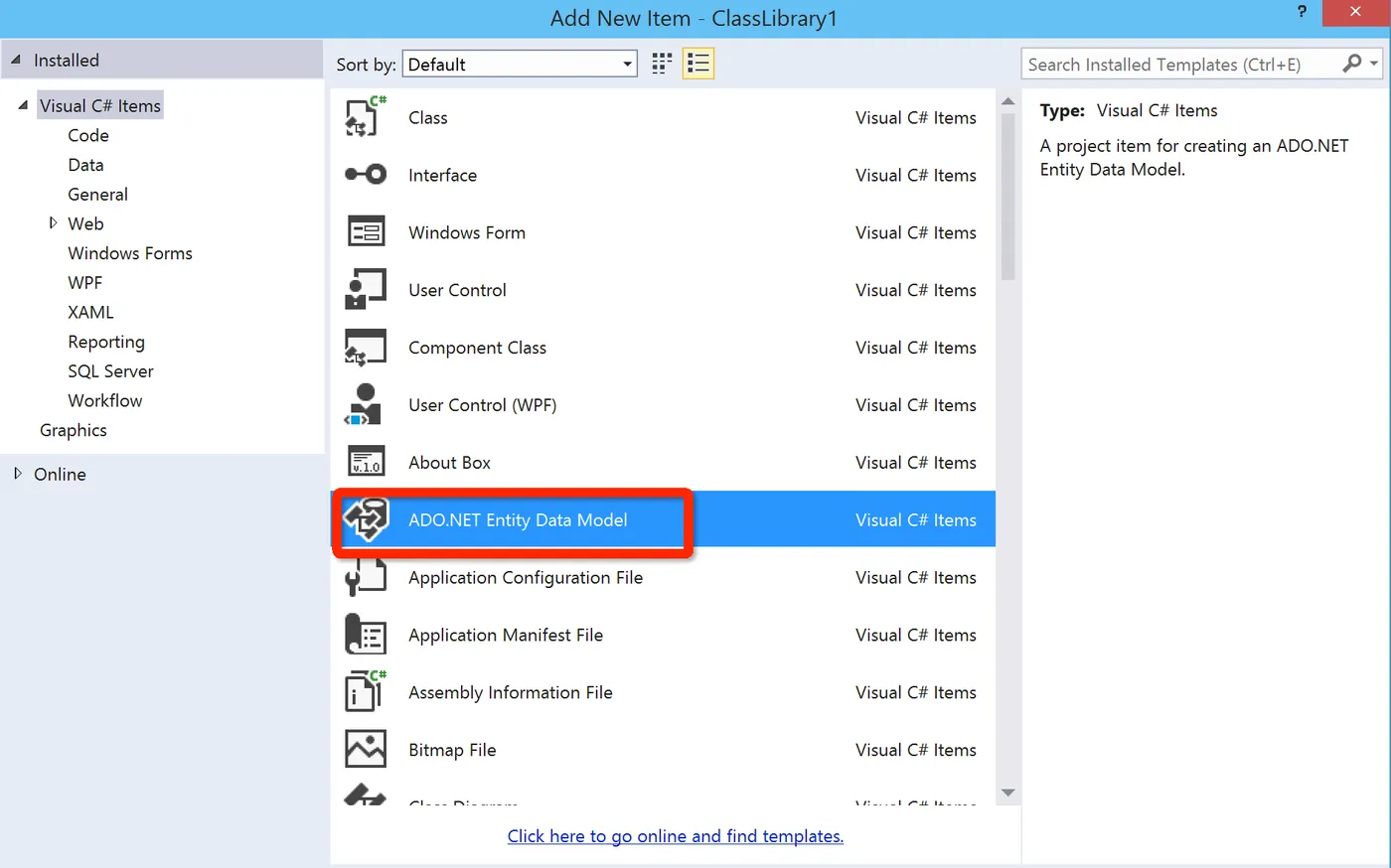Switch to small icons list view
Screen dimensions: 1391x868
click(698, 65)
